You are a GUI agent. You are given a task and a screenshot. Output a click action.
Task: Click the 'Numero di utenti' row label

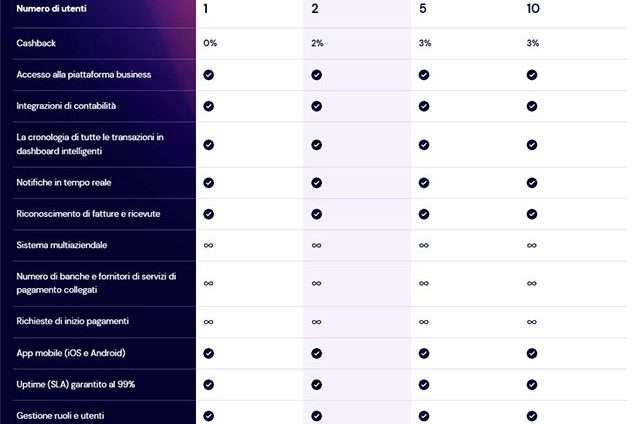(54, 9)
